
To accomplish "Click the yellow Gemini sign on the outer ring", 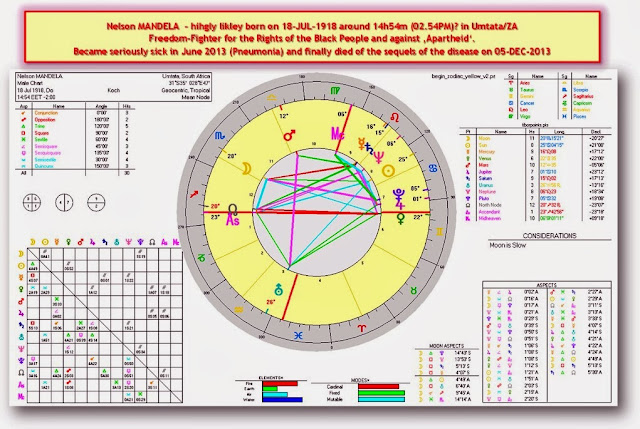I will (x=440, y=232).
